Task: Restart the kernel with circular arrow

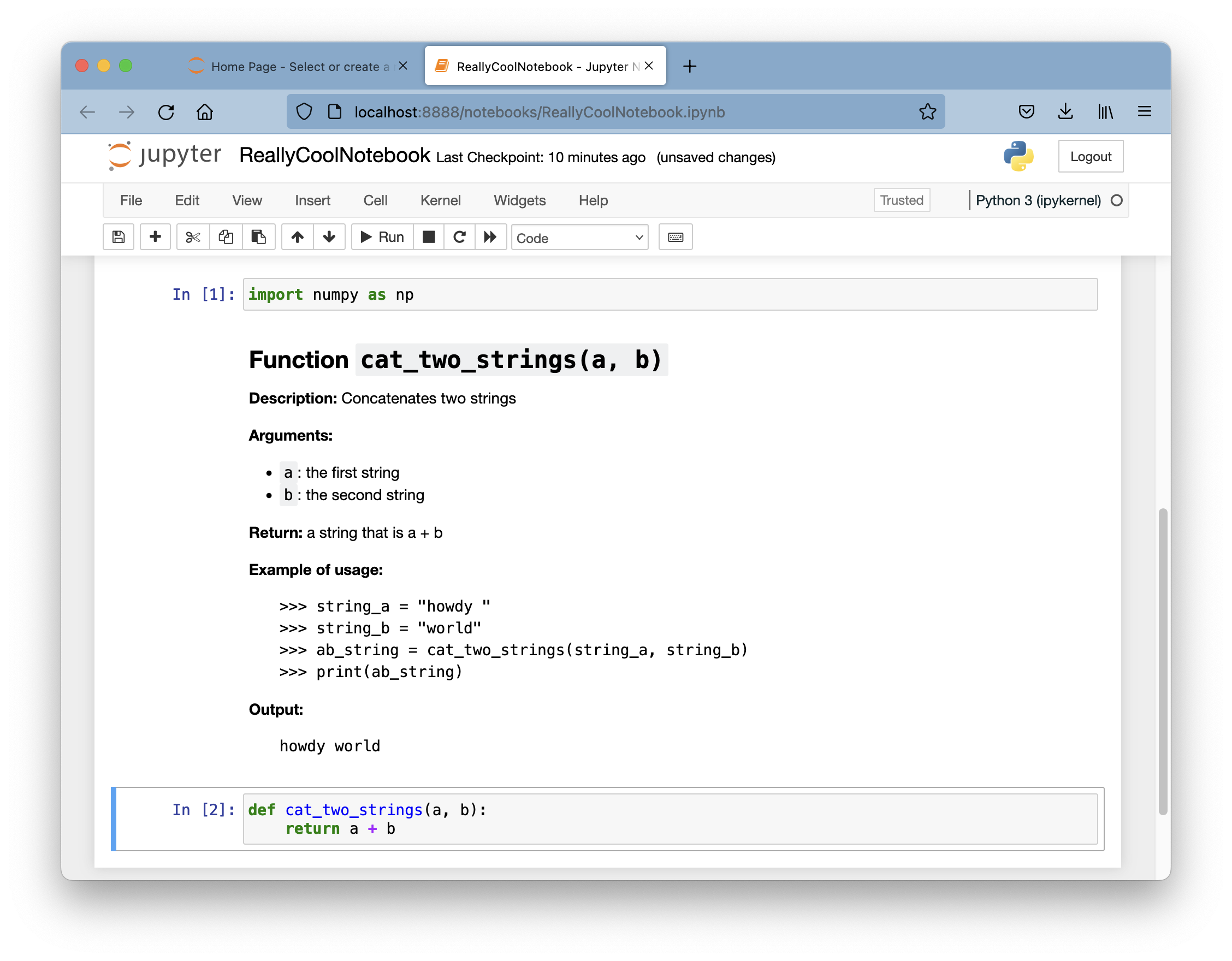Action: point(459,237)
